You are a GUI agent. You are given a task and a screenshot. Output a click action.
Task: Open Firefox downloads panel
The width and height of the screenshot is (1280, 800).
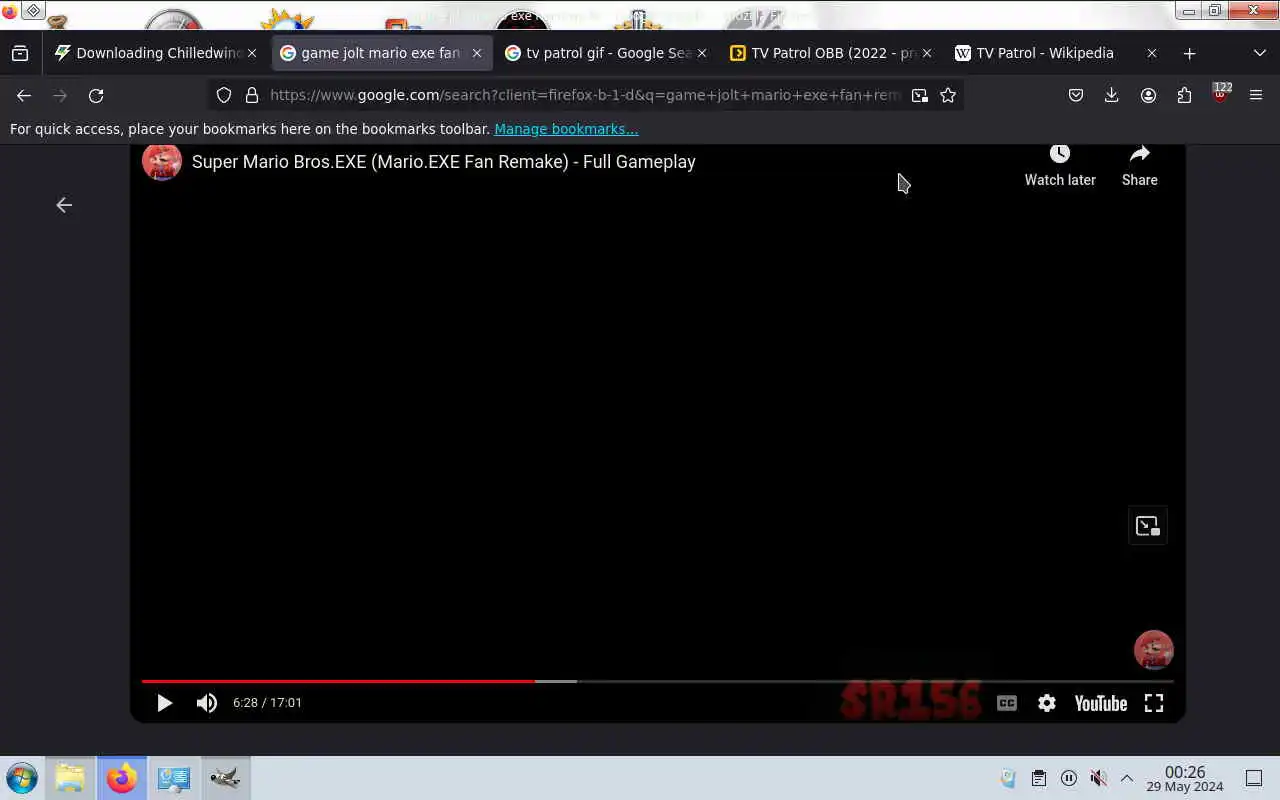click(x=1112, y=95)
